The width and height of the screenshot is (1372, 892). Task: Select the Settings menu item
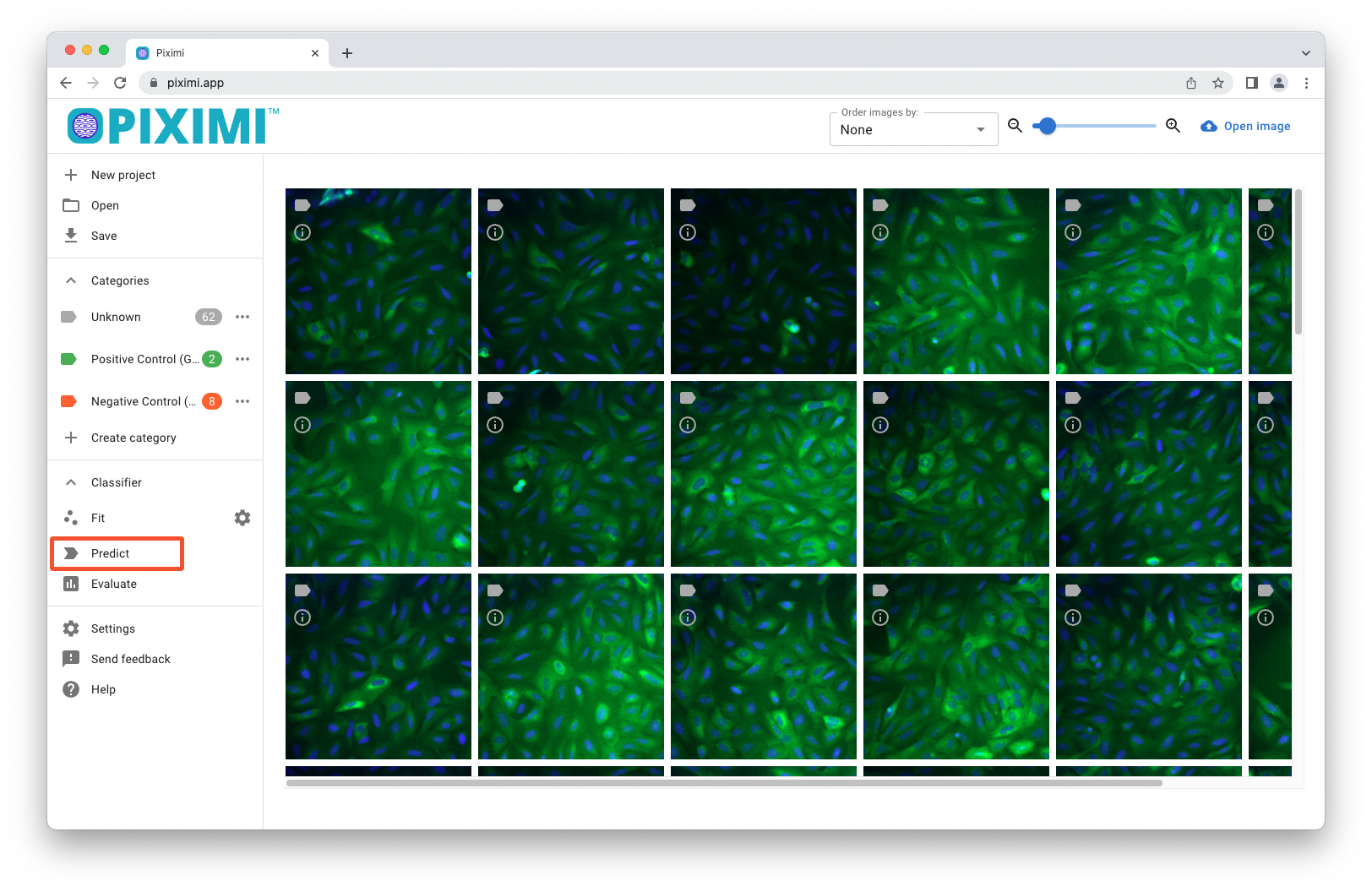[155, 628]
